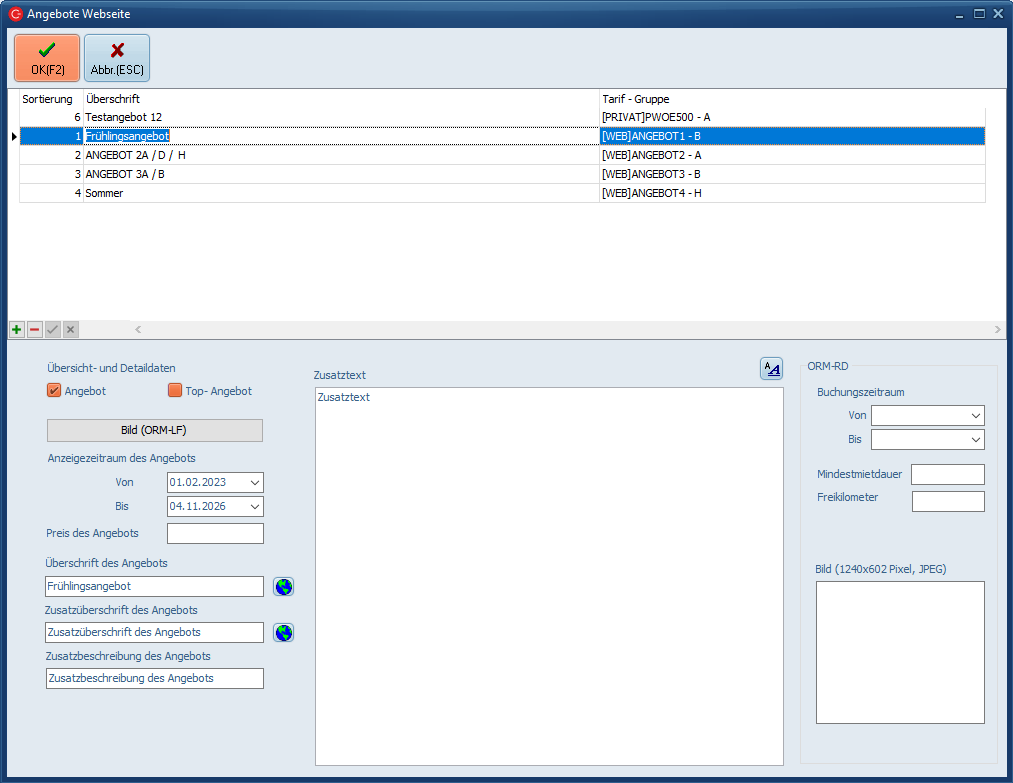Click the checkmark save record icon
The height and width of the screenshot is (783, 1013).
(52, 330)
